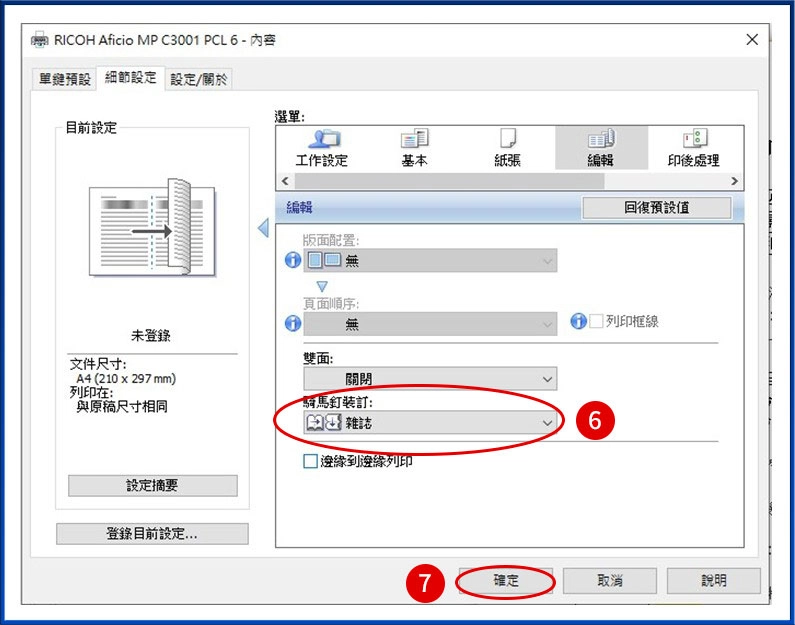Open the 頁面順序 dropdown
795x625 pixels.
point(430,323)
